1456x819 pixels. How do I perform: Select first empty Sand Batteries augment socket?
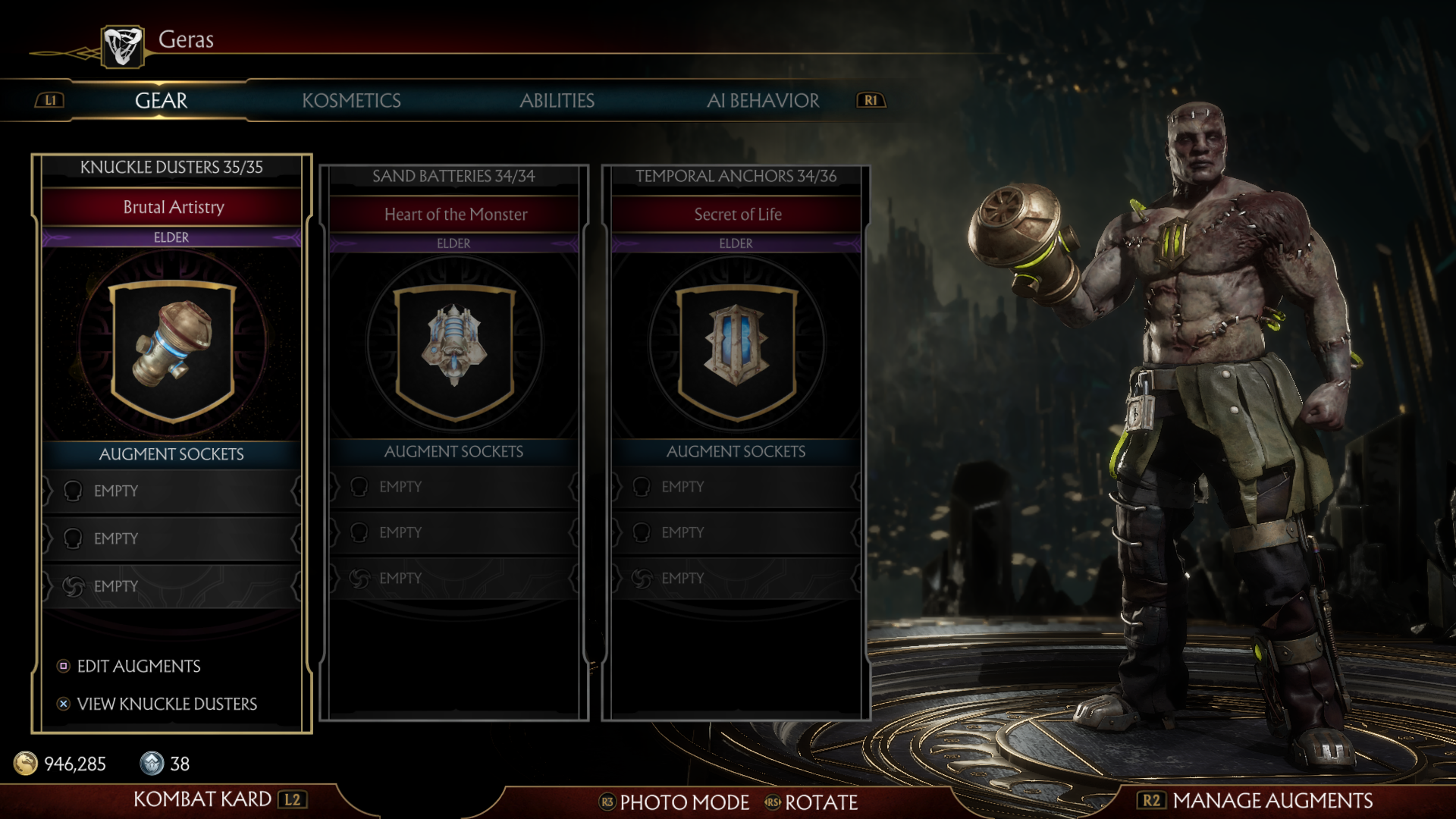[x=453, y=486]
